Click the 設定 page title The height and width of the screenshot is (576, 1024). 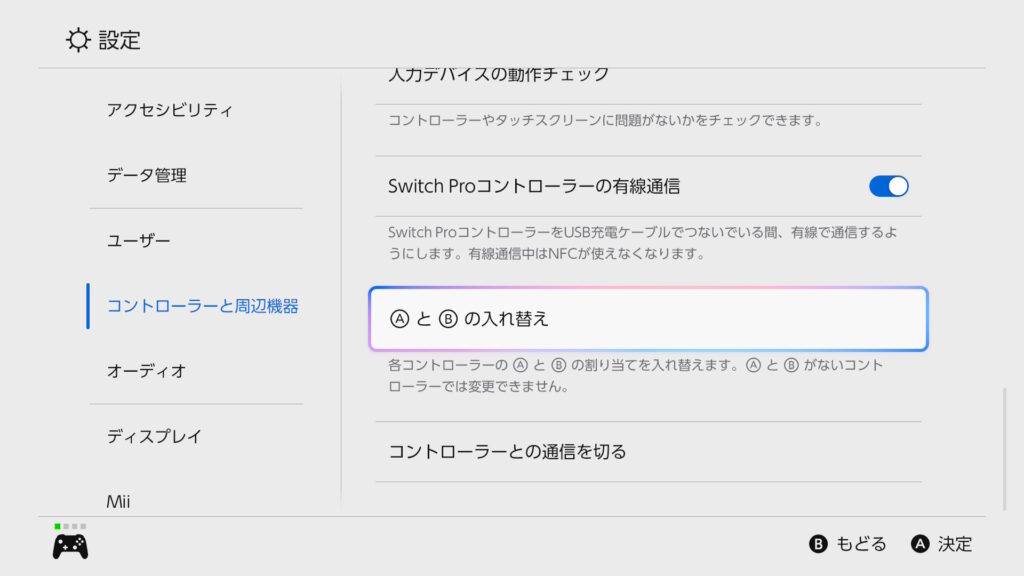(x=119, y=40)
